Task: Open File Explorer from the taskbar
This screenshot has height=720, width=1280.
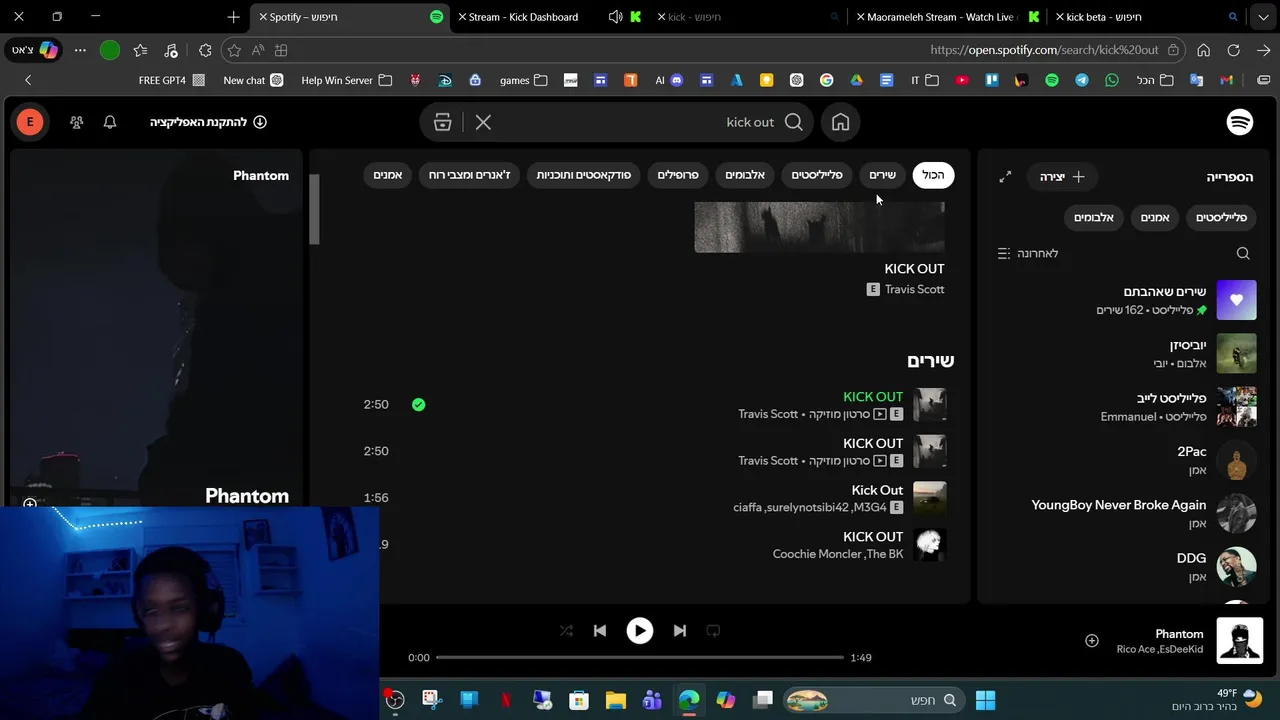Action: (x=615, y=700)
